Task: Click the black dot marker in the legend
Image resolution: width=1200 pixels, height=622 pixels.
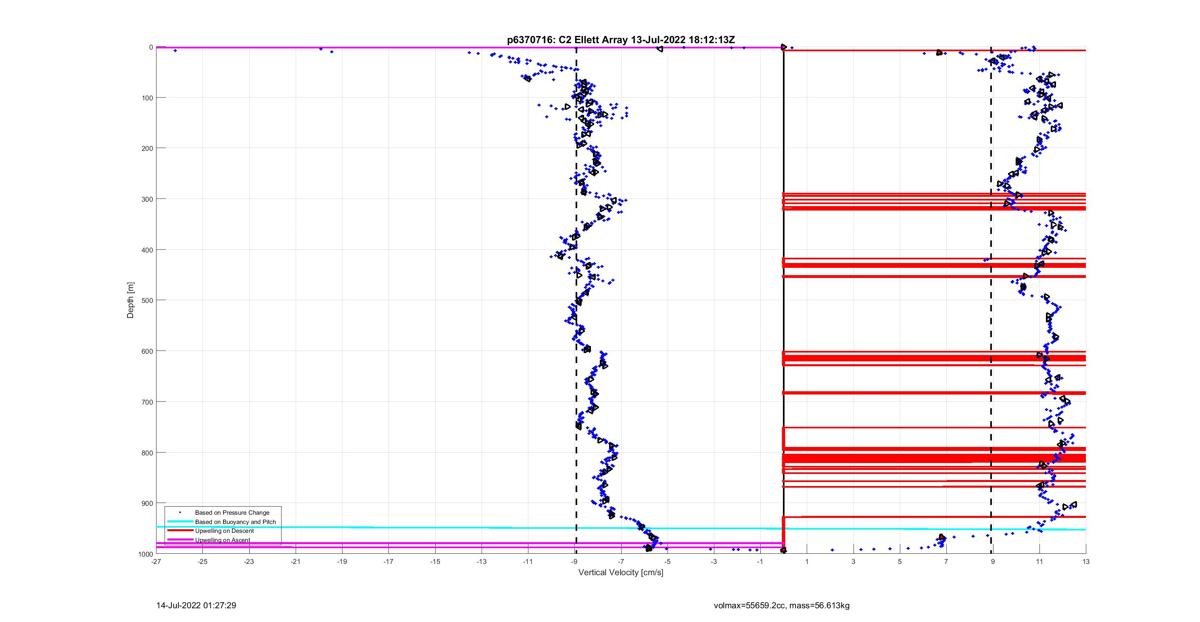Action: pos(179,512)
